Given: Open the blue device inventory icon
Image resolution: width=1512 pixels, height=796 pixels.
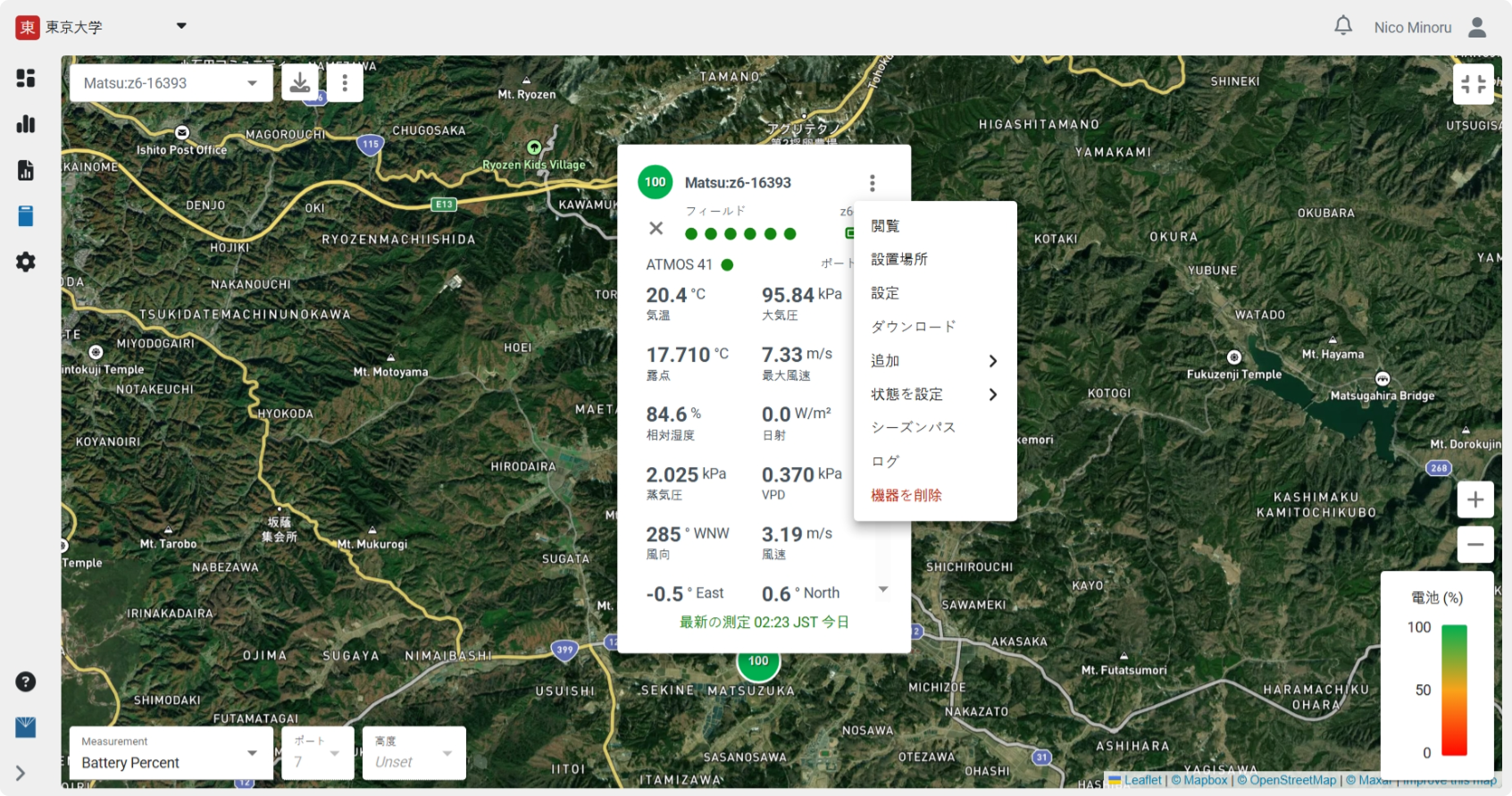Looking at the screenshot, I should (x=26, y=216).
